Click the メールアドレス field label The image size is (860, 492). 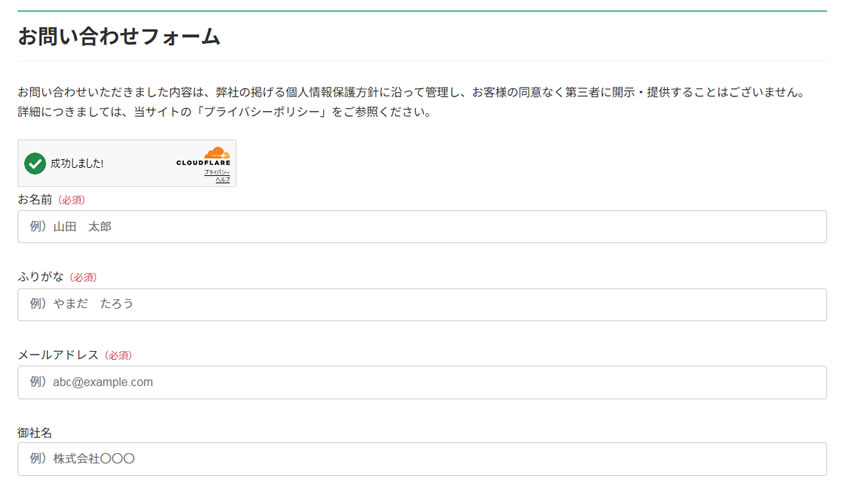[58, 355]
